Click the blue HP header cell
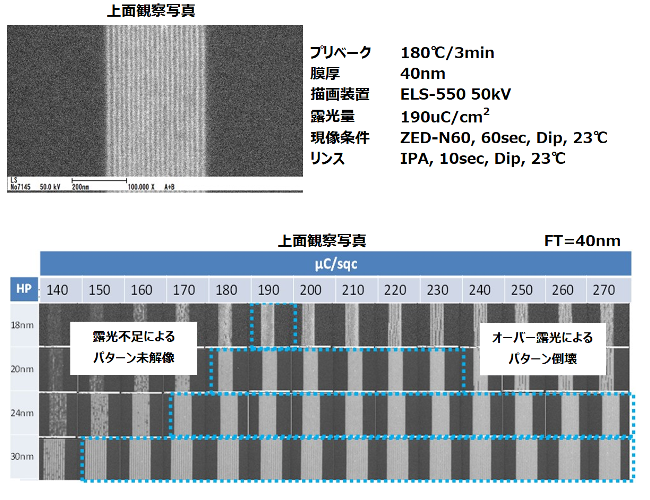The image size is (650, 500). (x=23, y=289)
